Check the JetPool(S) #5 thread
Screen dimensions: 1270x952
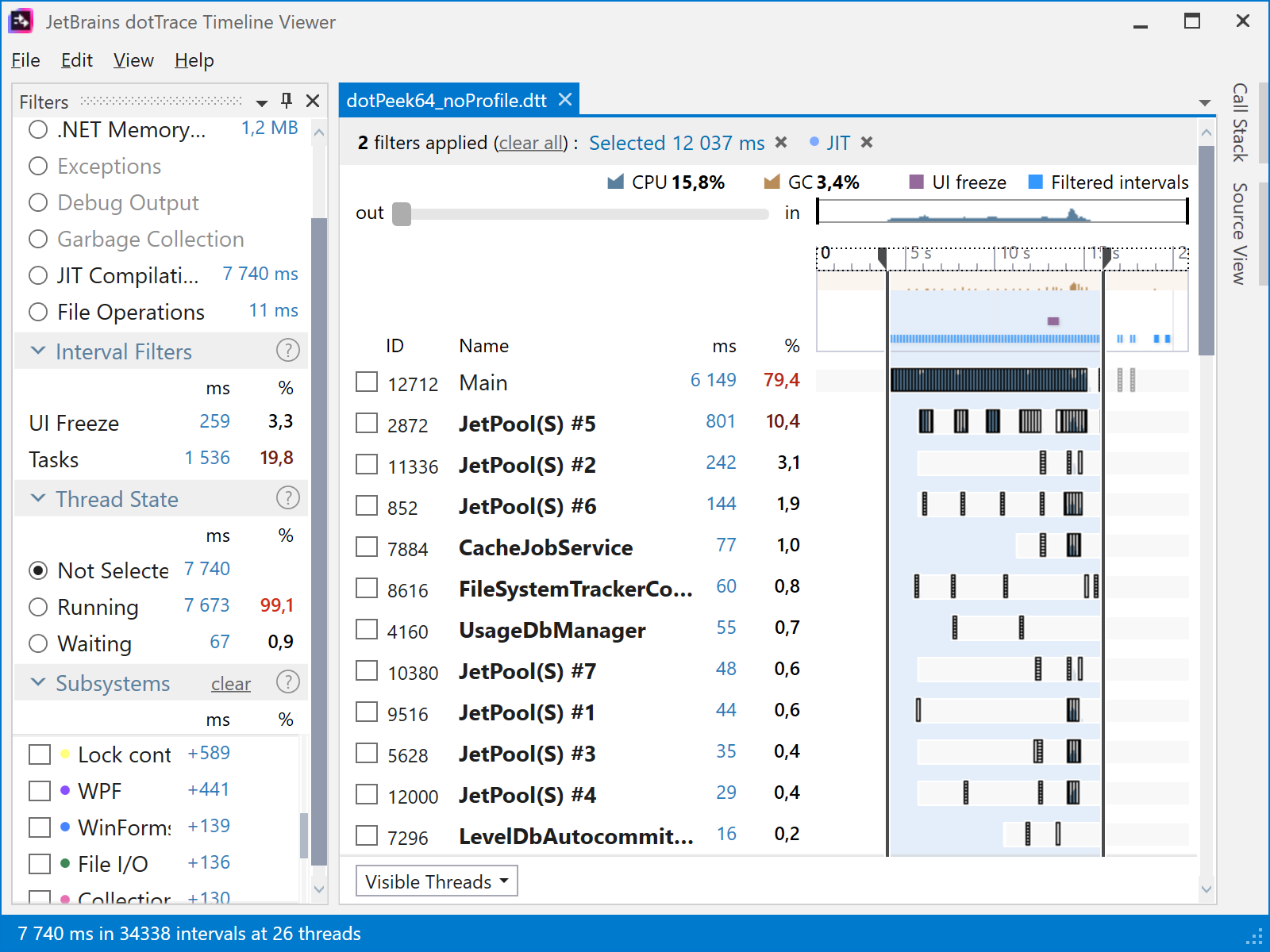pos(367,423)
